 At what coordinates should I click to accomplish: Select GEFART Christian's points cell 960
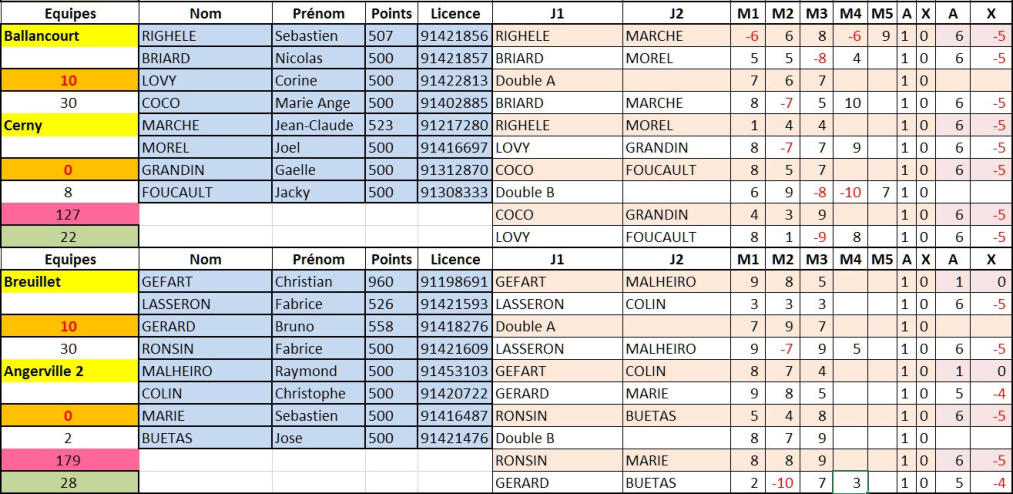pos(391,282)
